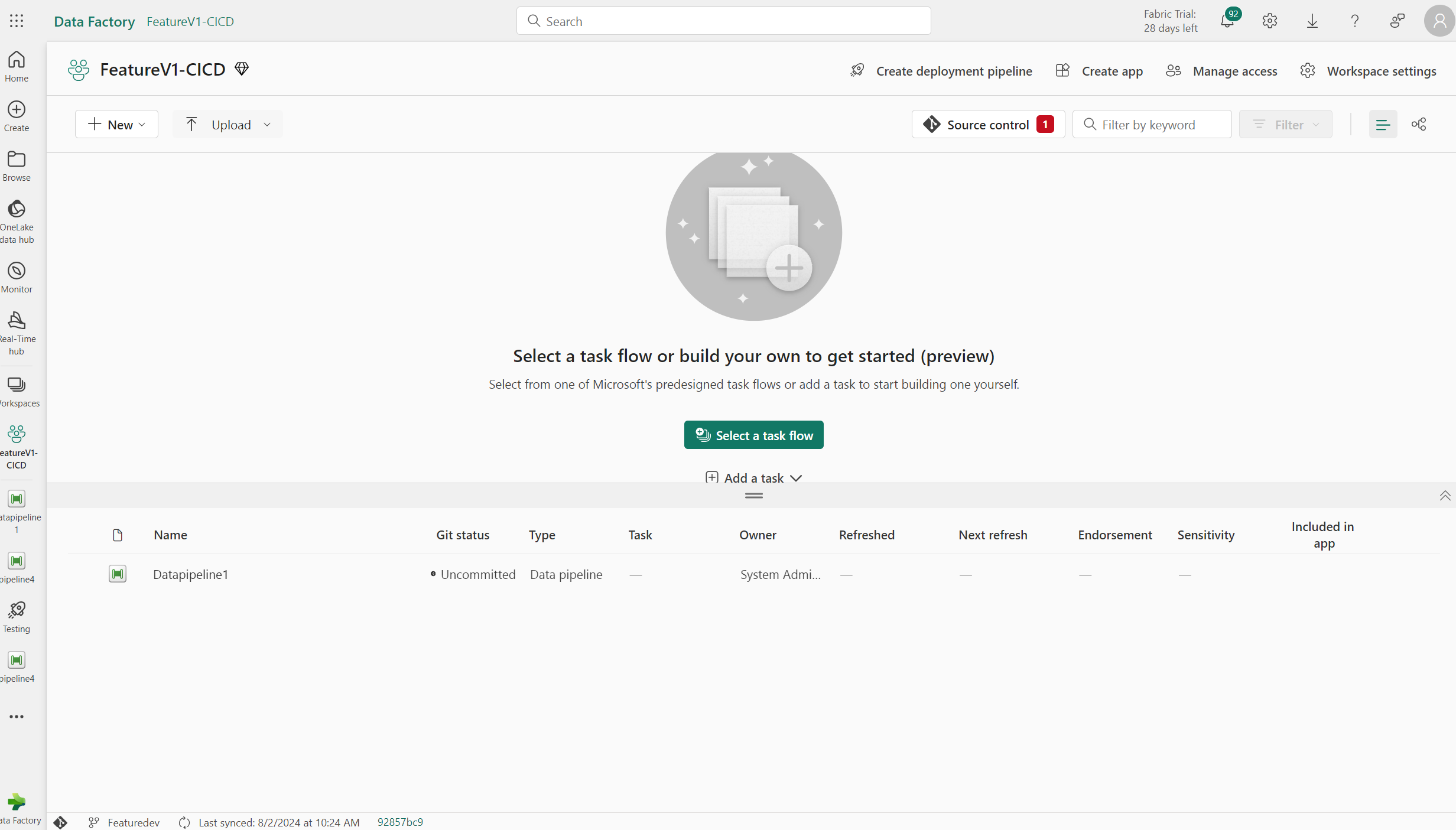This screenshot has width=1456, height=830.
Task: Click the Last synced timestamp text
Action: point(279,822)
